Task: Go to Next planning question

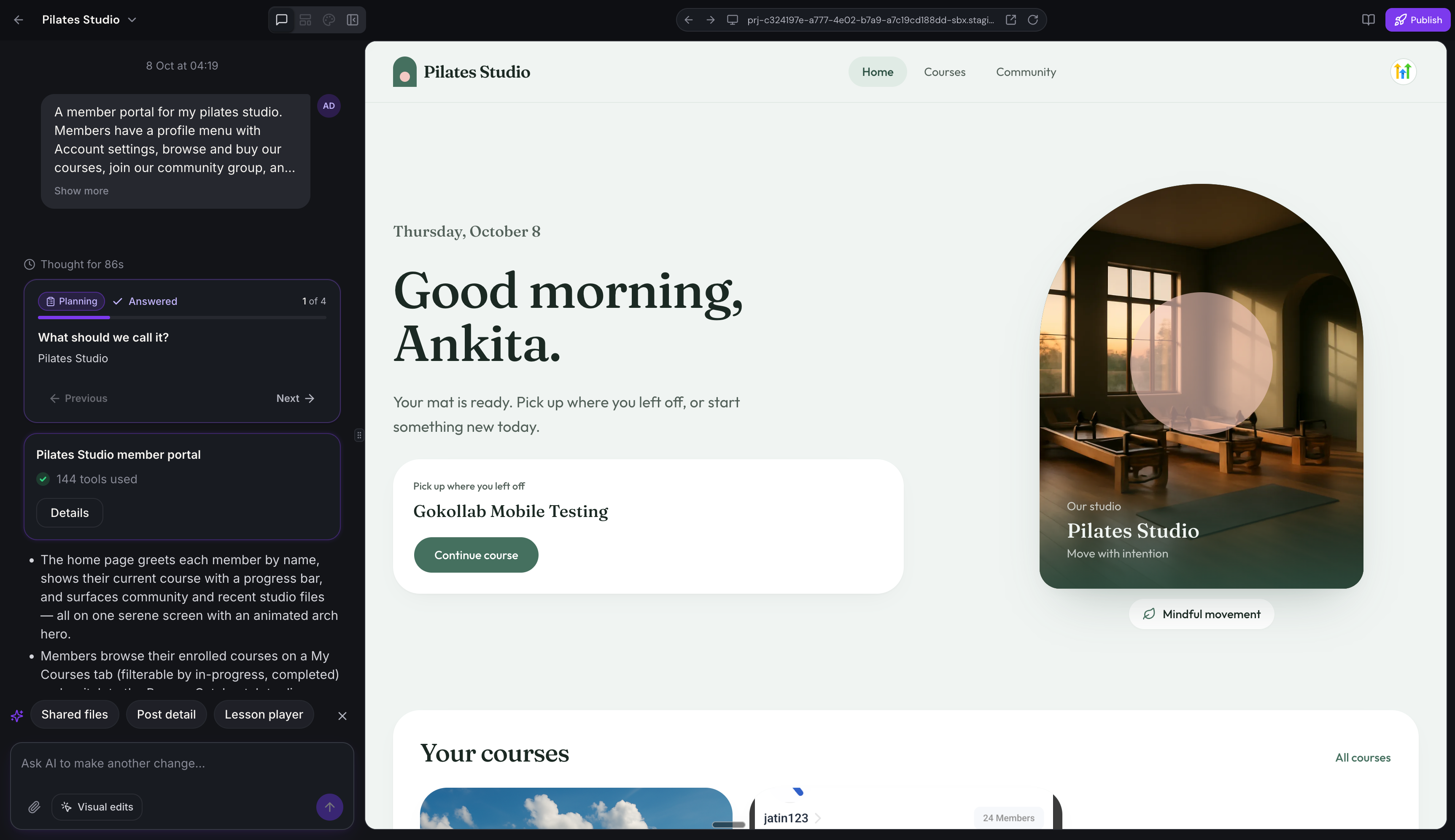Action: click(x=295, y=398)
